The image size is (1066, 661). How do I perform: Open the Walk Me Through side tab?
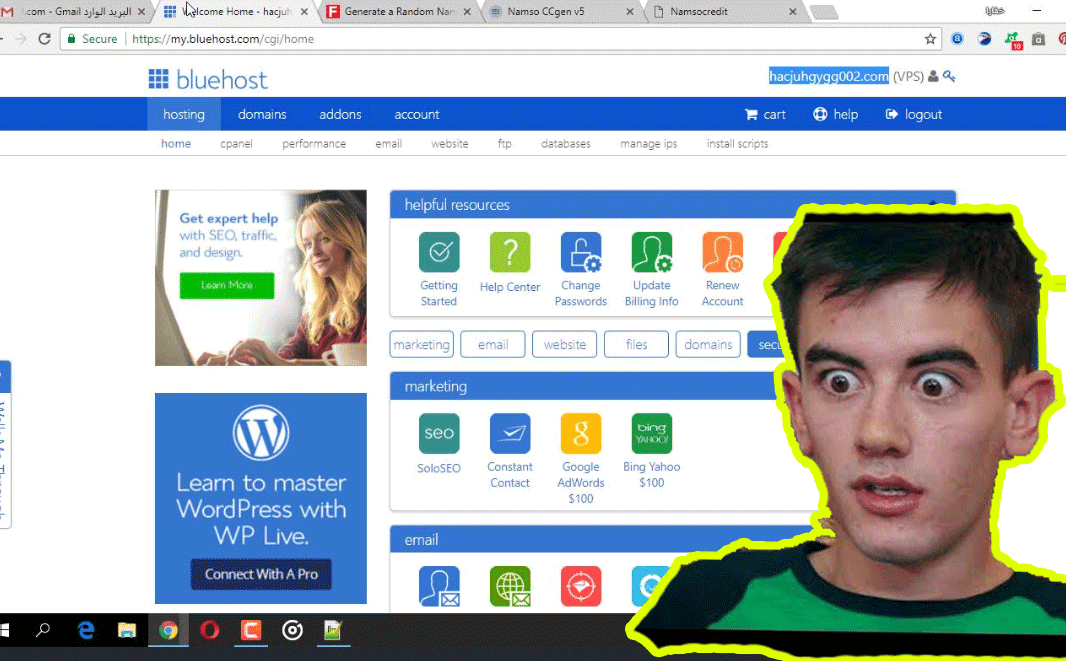coord(3,444)
